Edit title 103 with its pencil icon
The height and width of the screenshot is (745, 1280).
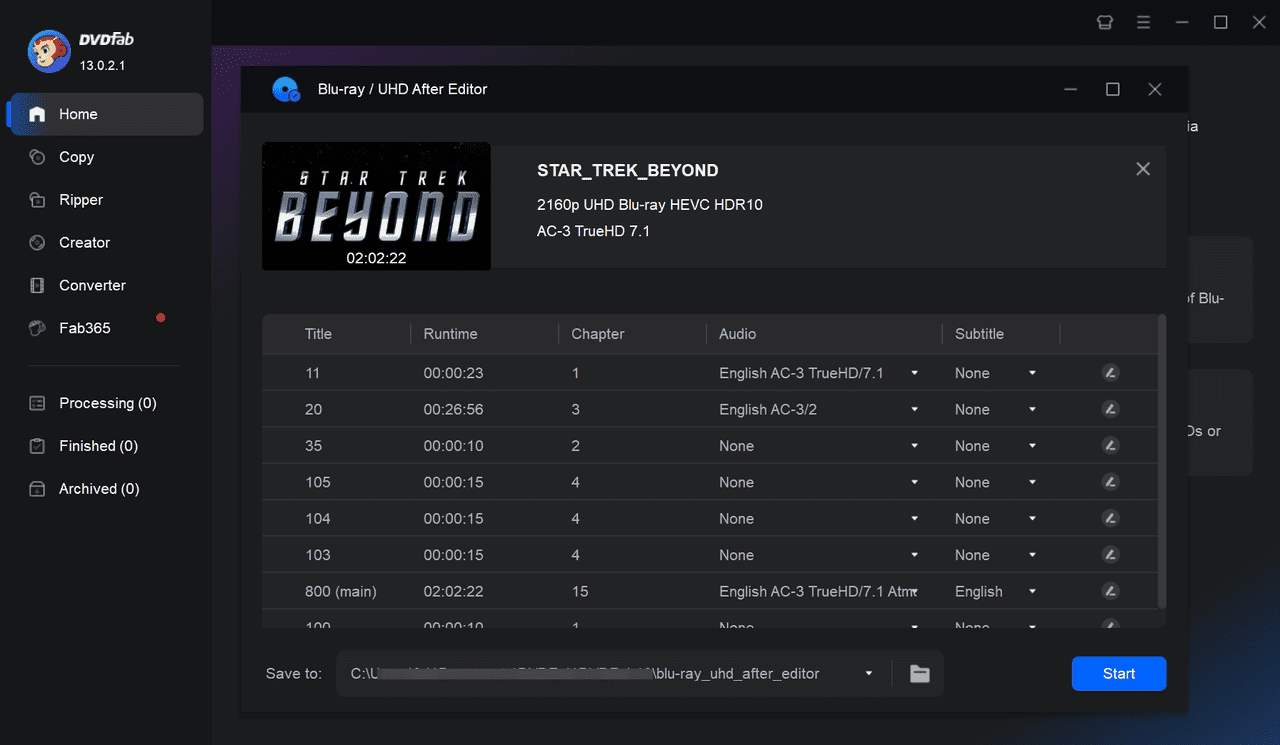[x=1110, y=555]
